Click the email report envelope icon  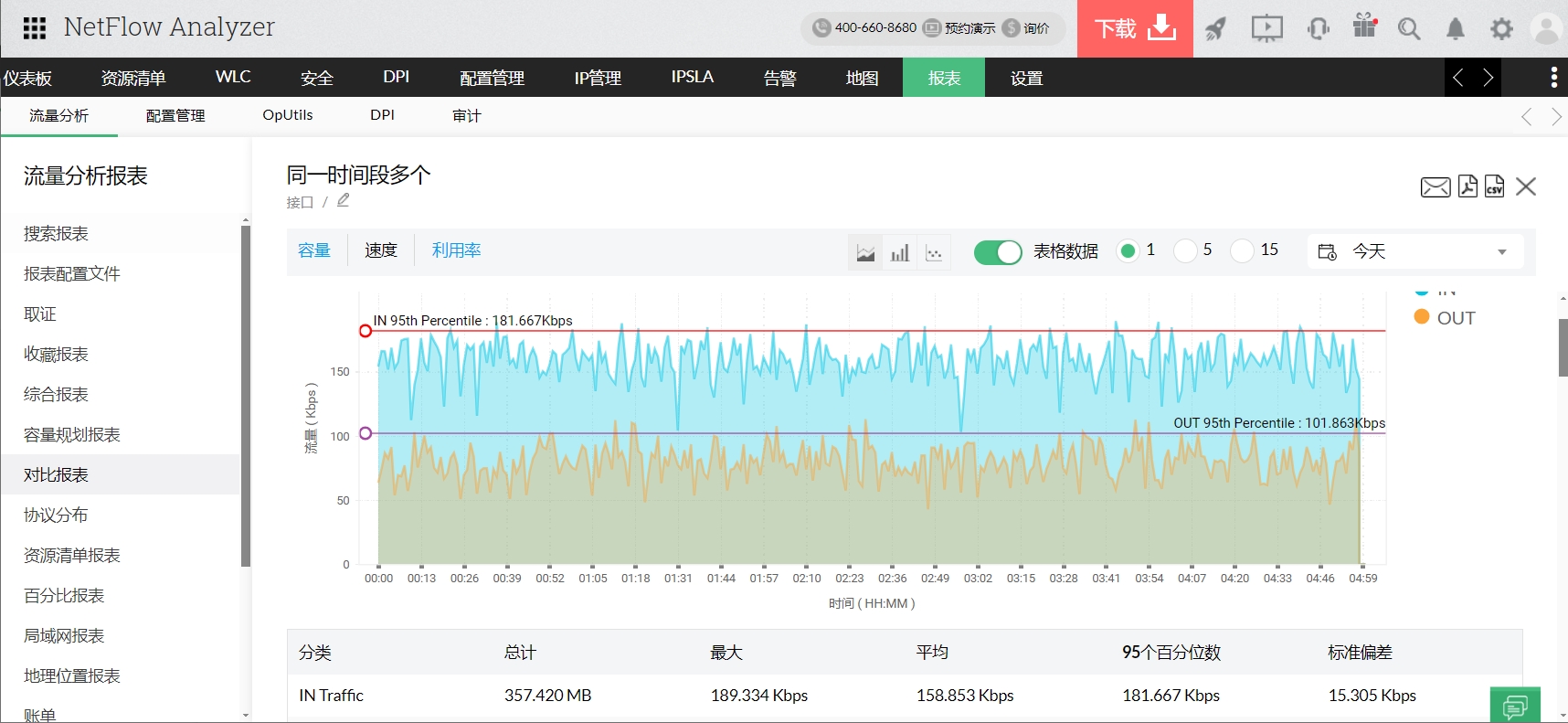point(1435,187)
